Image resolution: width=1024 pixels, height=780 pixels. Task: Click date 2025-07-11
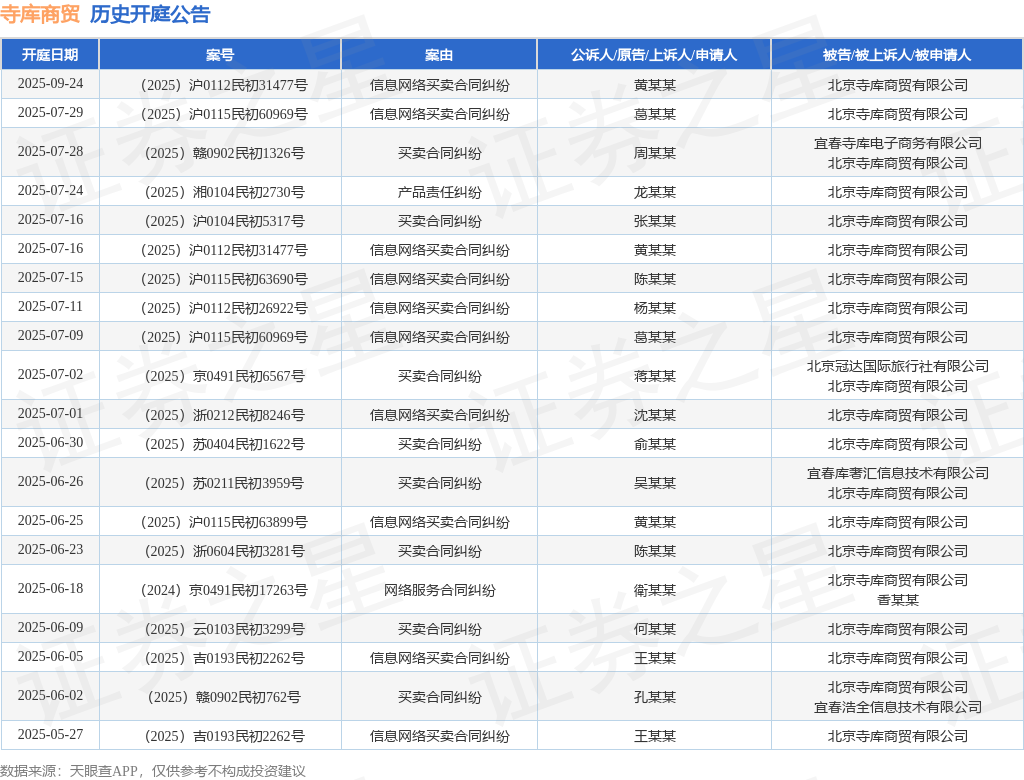click(50, 306)
